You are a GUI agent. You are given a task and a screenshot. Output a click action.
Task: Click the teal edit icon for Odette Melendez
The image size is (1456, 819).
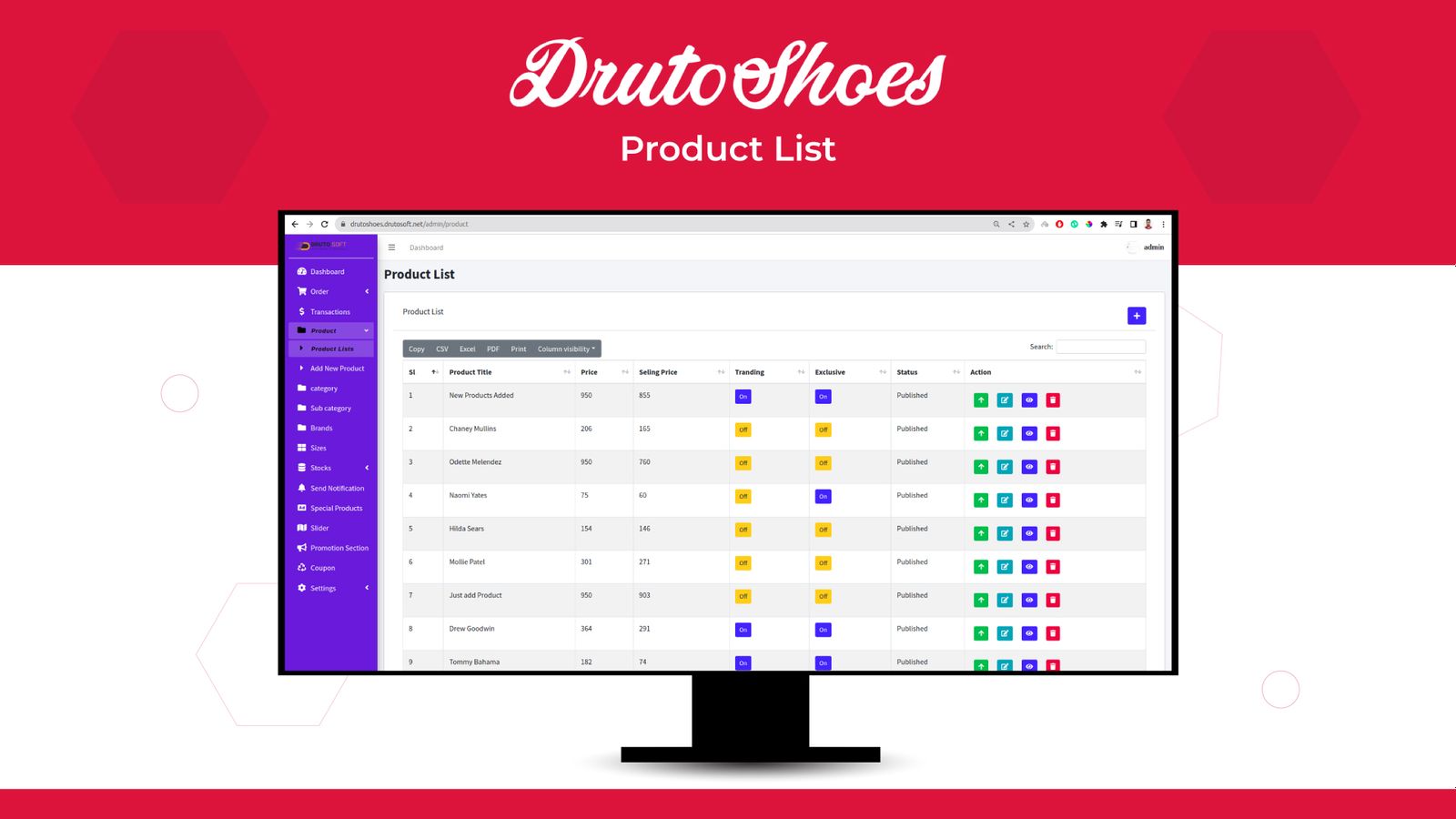click(1005, 467)
